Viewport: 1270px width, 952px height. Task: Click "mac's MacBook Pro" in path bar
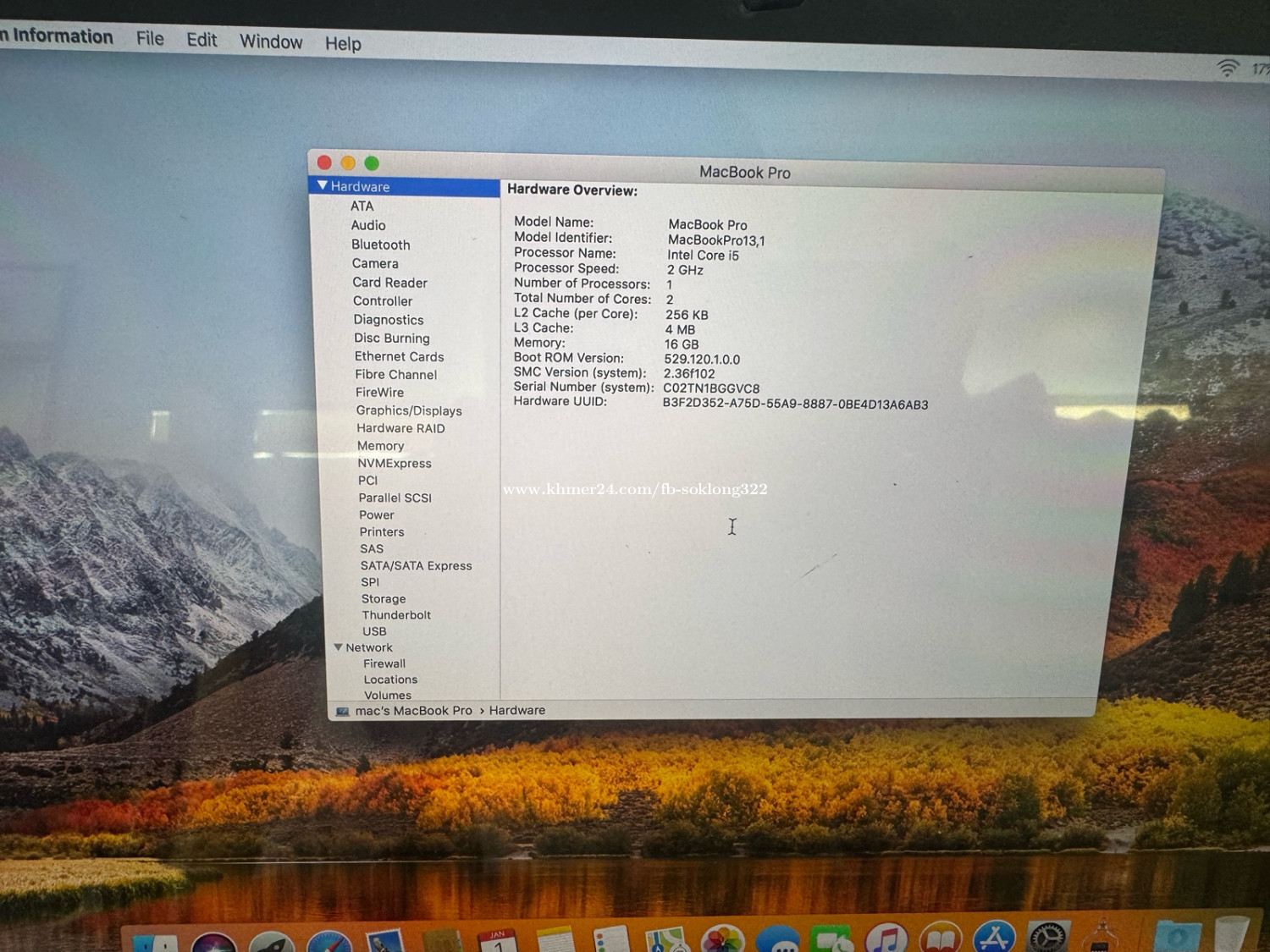coord(413,711)
